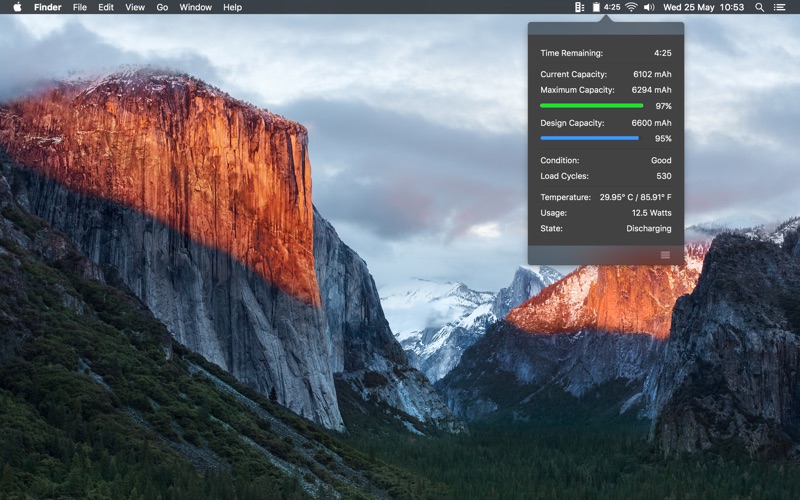The height and width of the screenshot is (500, 800).
Task: Click the Temperature reading in battery panel
Action: pos(635,197)
